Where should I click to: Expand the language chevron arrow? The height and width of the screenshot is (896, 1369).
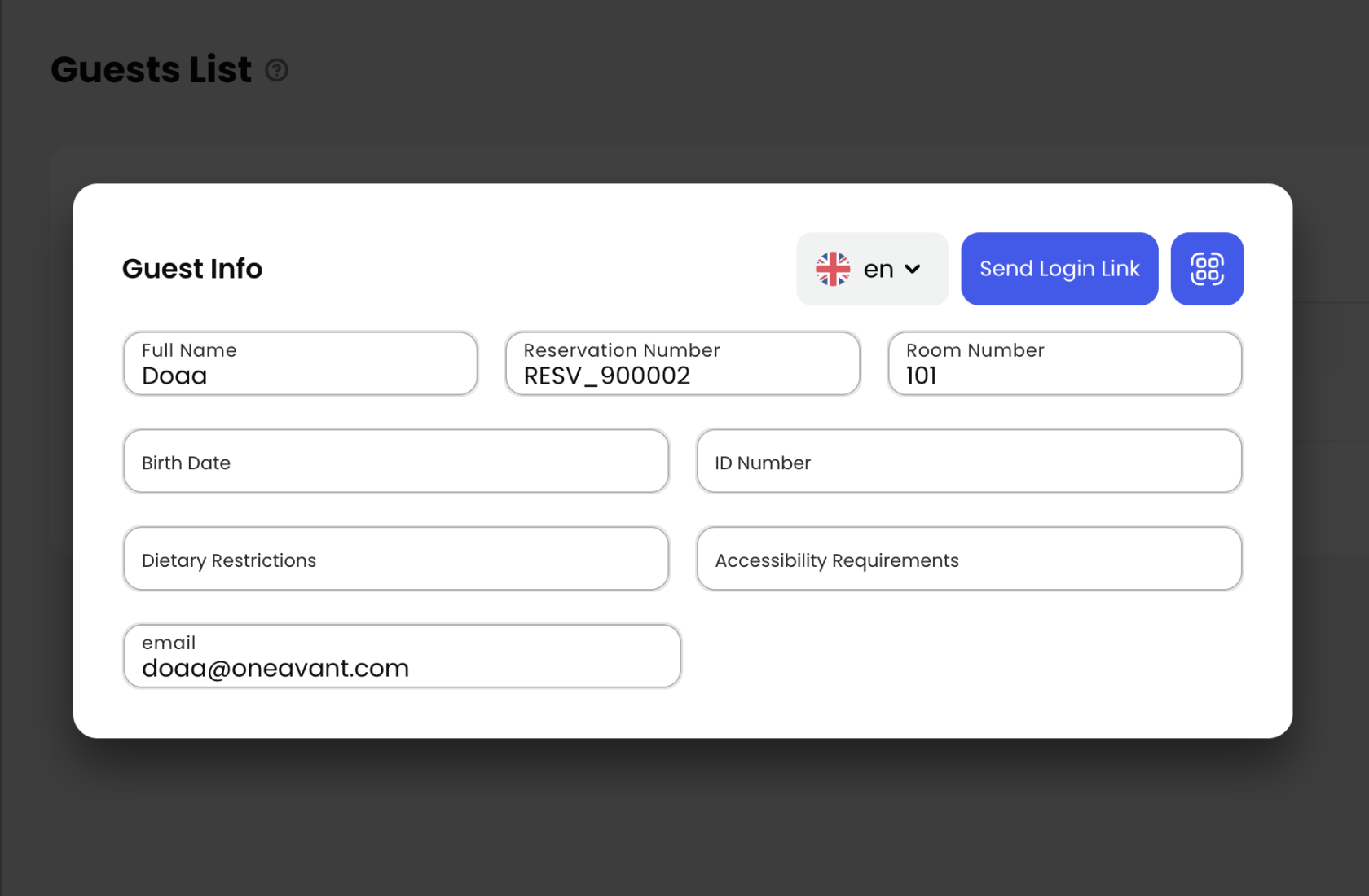pyautogui.click(x=913, y=269)
